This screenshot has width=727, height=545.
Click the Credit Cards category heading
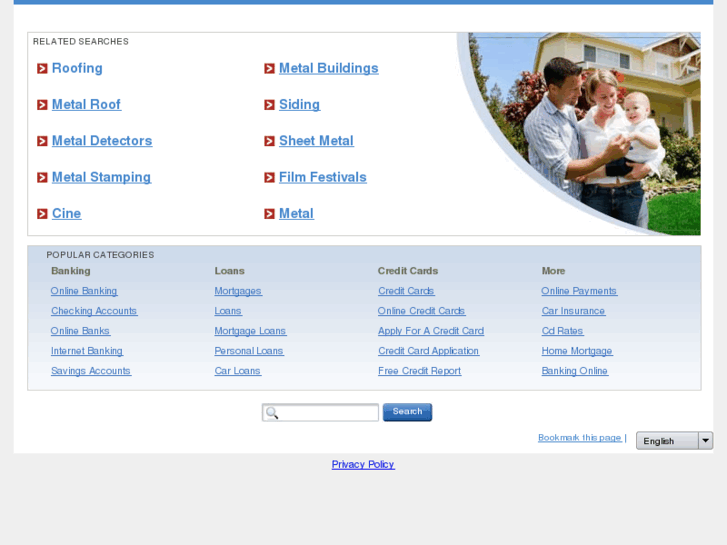[x=408, y=271]
